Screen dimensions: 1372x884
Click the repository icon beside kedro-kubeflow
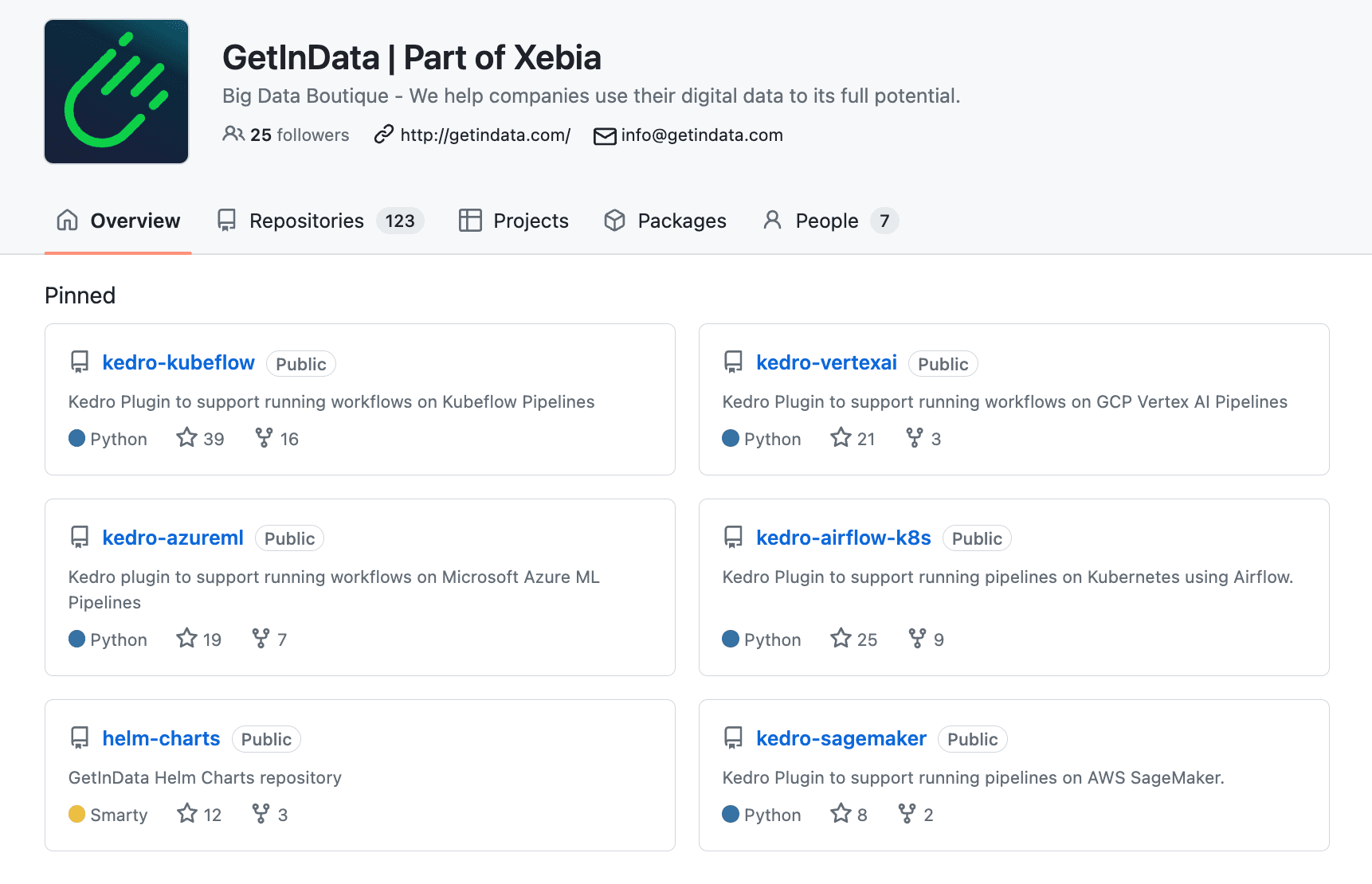[x=80, y=362]
